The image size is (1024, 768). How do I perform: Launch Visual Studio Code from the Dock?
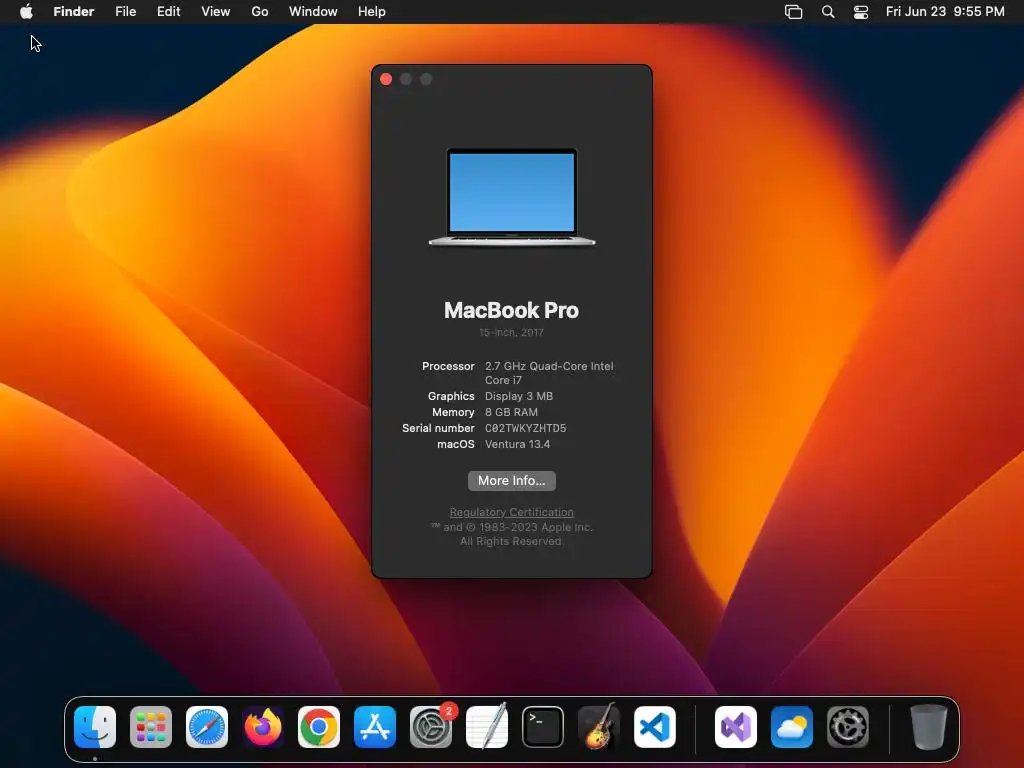pyautogui.click(x=655, y=727)
